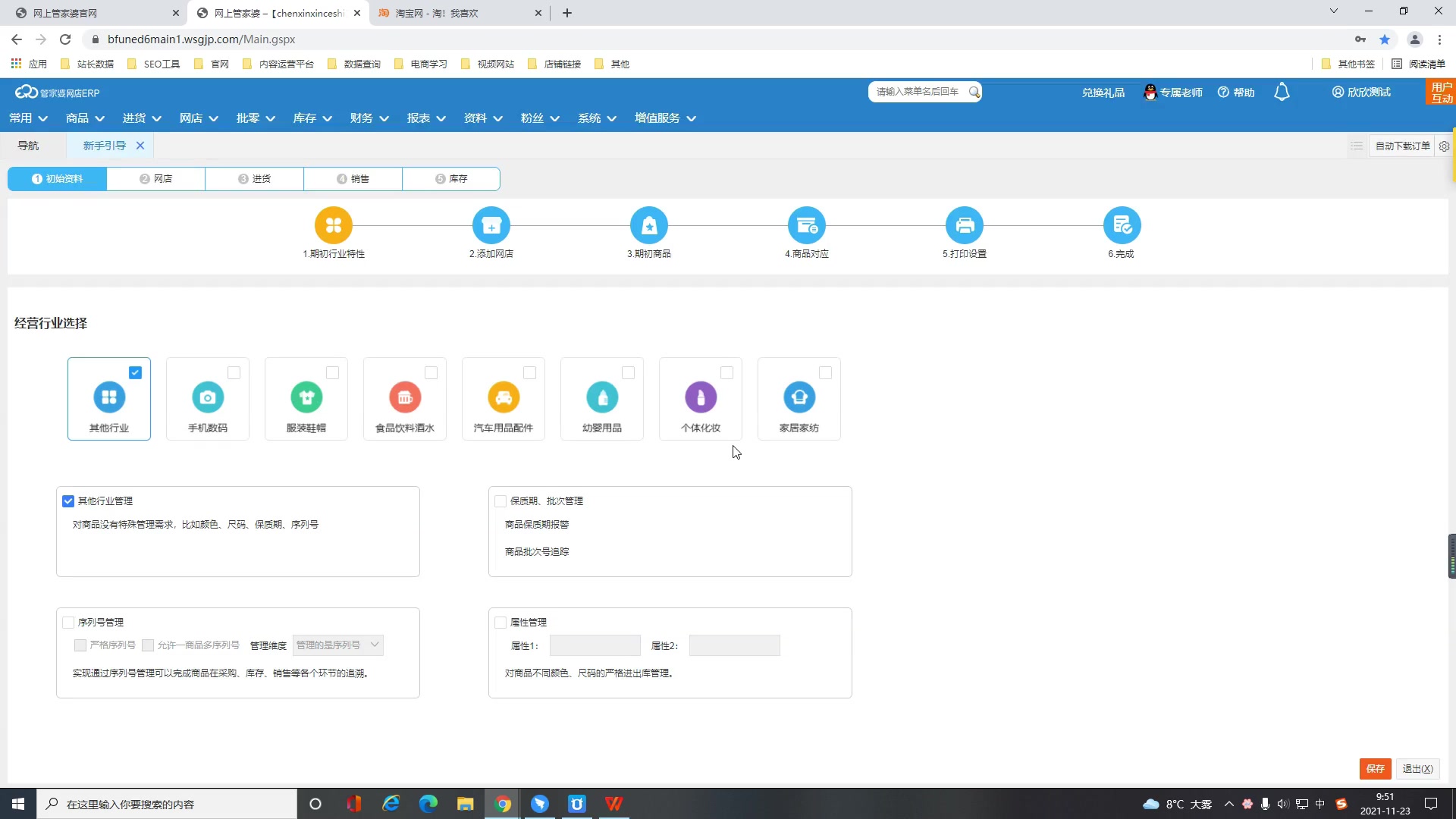Click the search magnifier in menu search box
This screenshot has height=819, width=1456.
(x=974, y=92)
